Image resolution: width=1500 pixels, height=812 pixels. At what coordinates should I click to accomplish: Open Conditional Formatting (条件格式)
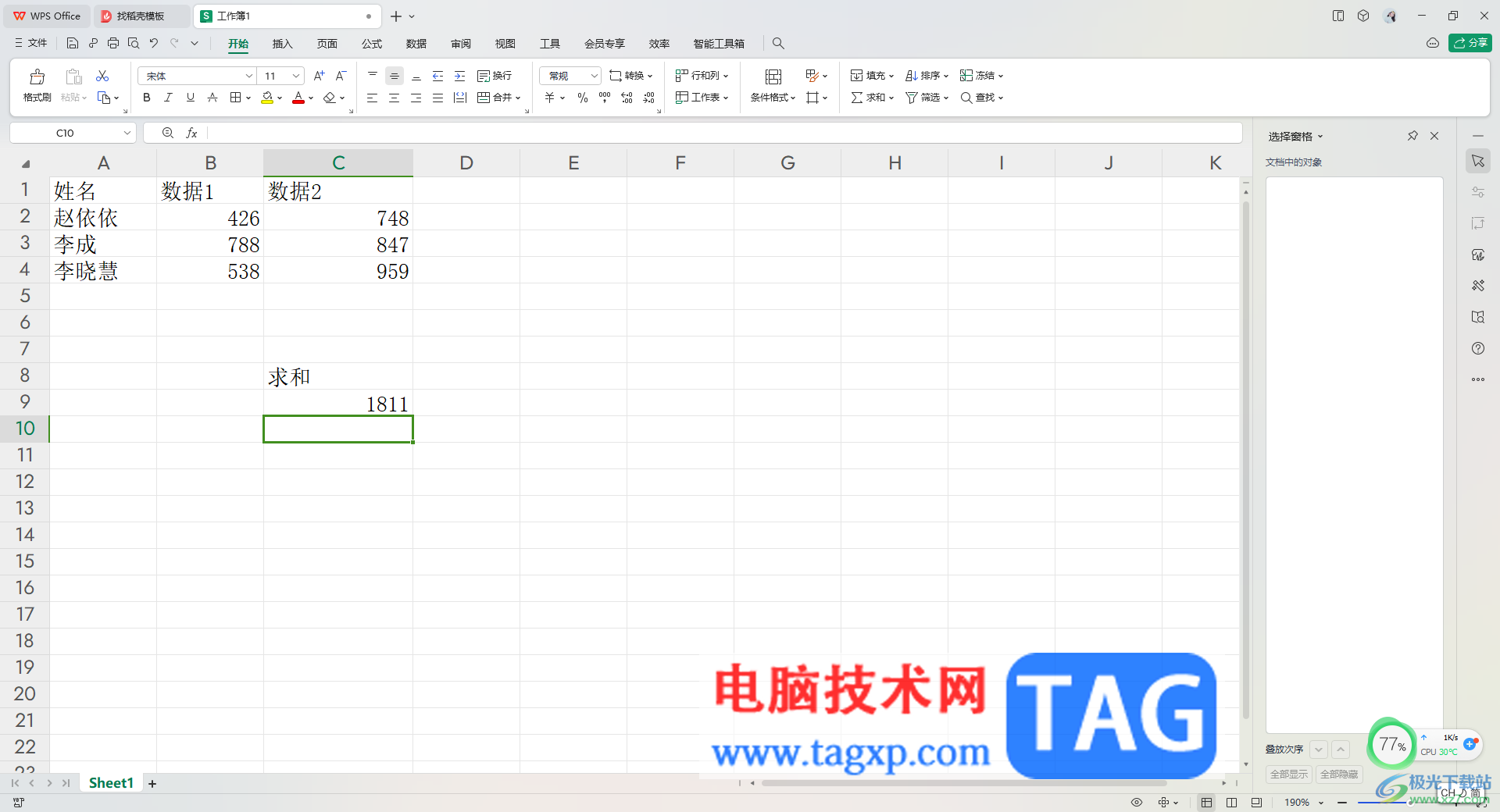[773, 86]
